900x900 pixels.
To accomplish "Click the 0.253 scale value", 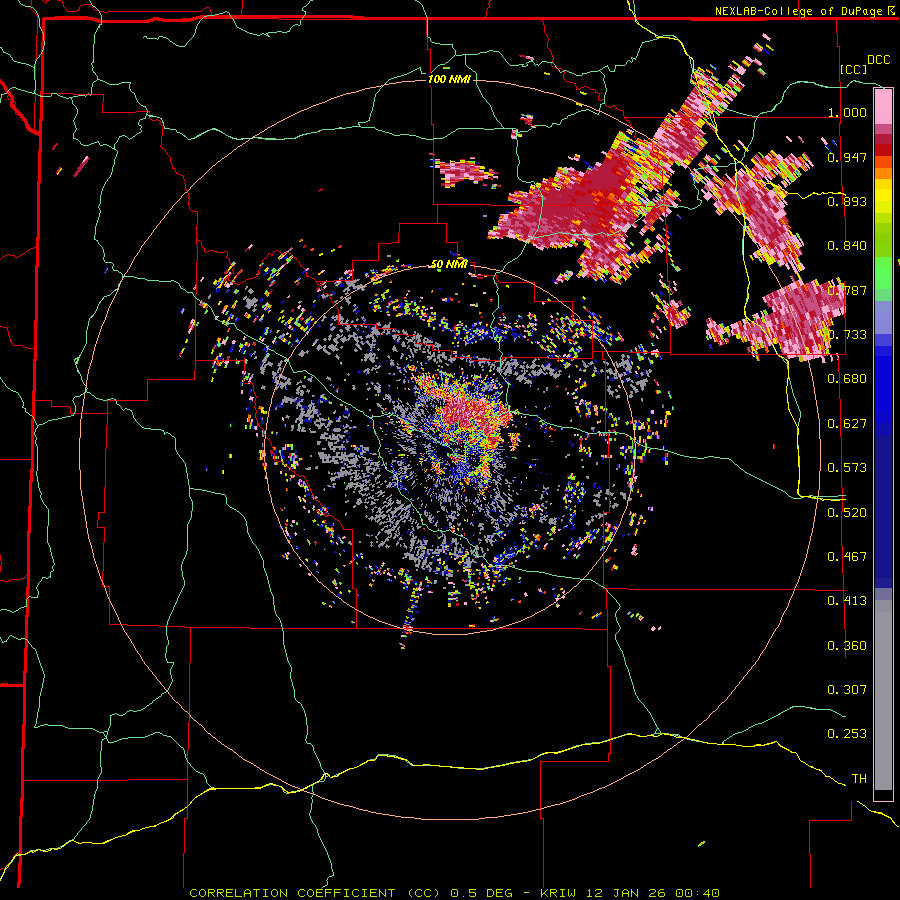I will 847,734.
